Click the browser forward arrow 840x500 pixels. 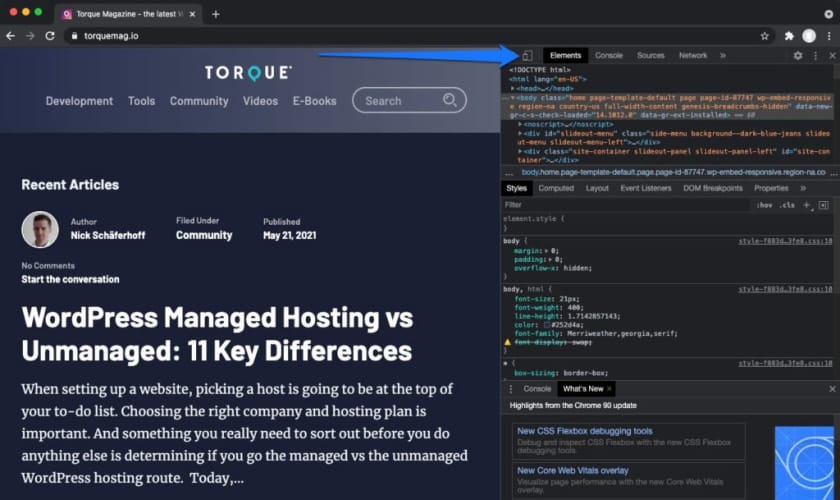[x=30, y=36]
